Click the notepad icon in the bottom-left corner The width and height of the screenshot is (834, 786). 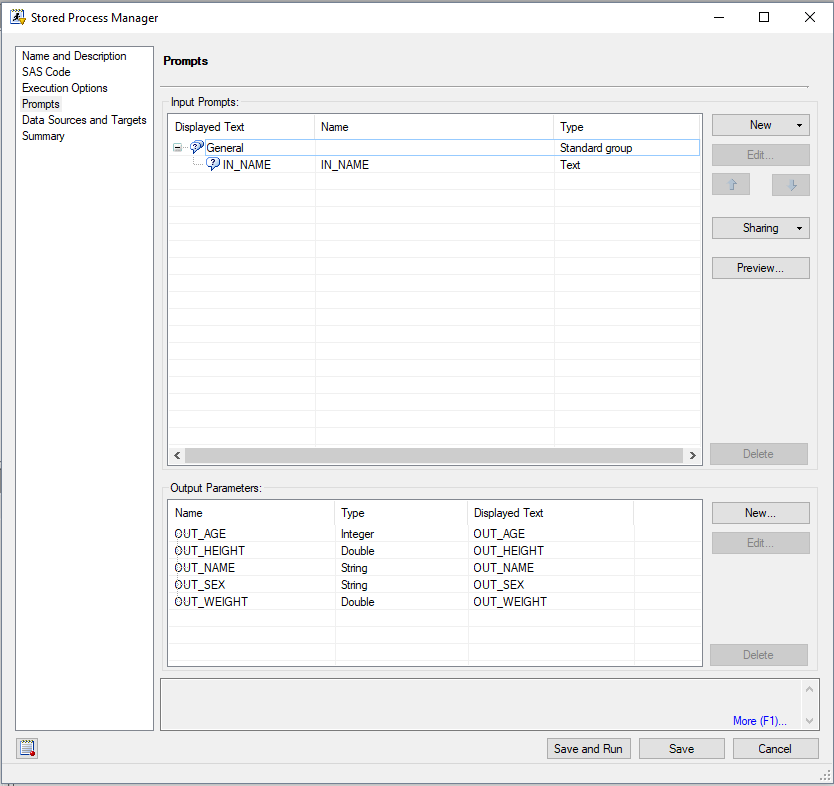(x=27, y=747)
